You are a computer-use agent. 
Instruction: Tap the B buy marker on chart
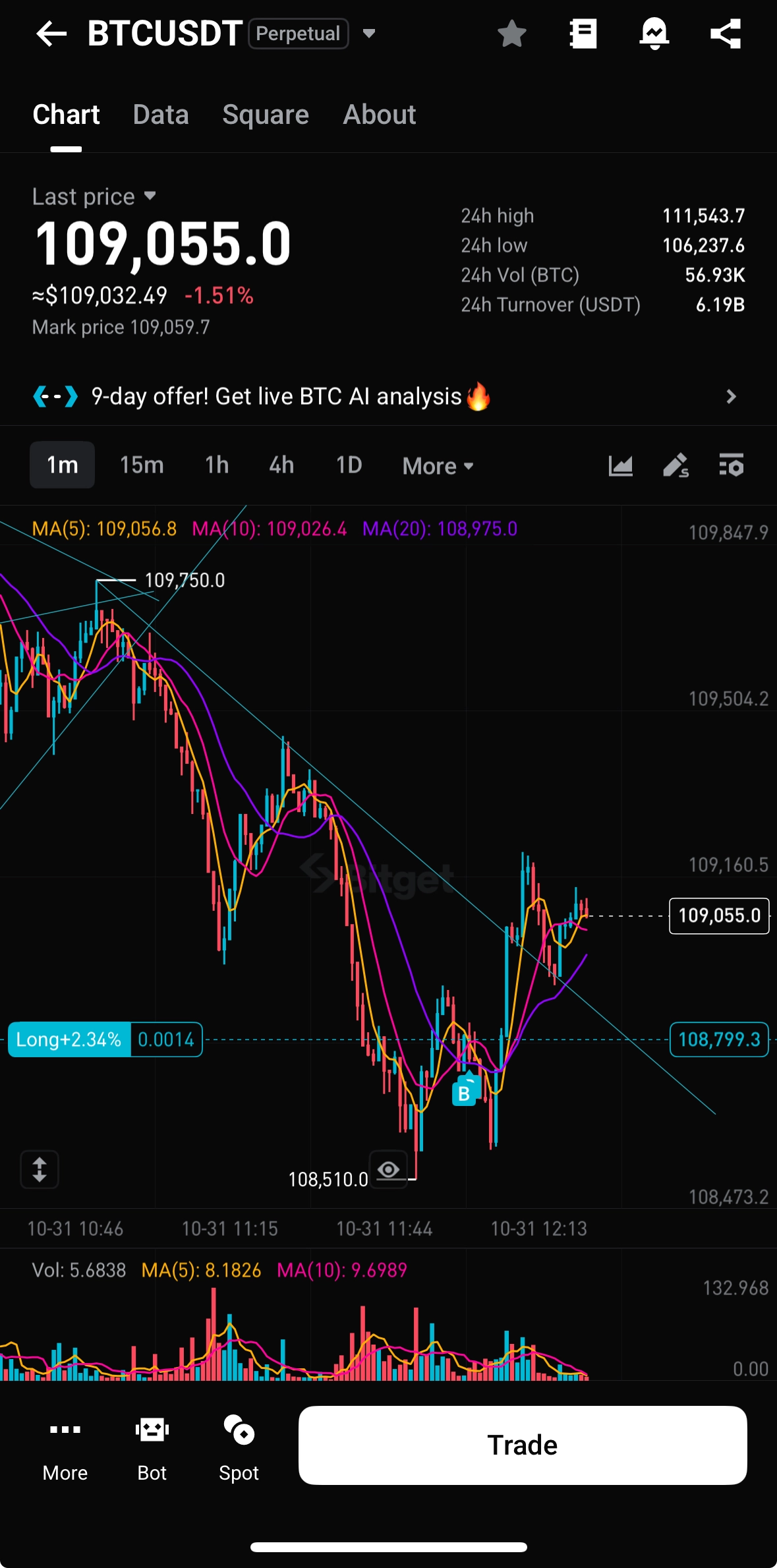(465, 1093)
